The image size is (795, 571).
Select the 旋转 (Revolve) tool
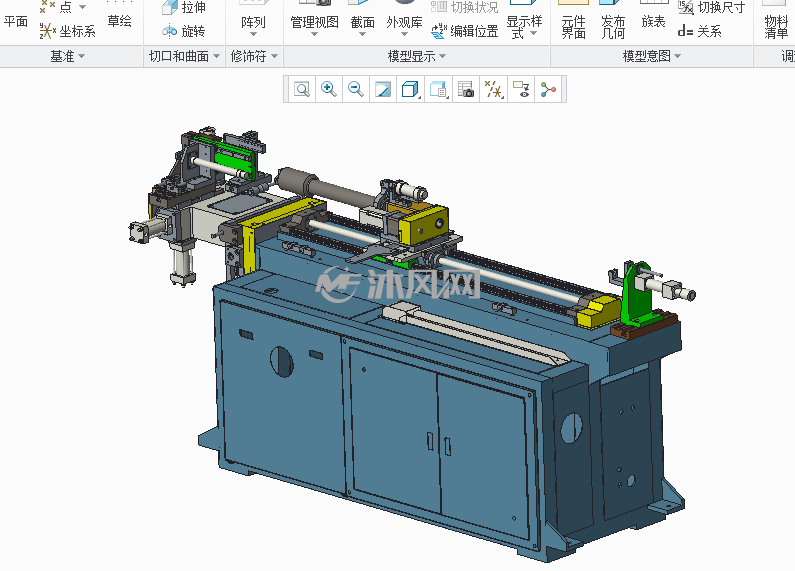tap(184, 31)
